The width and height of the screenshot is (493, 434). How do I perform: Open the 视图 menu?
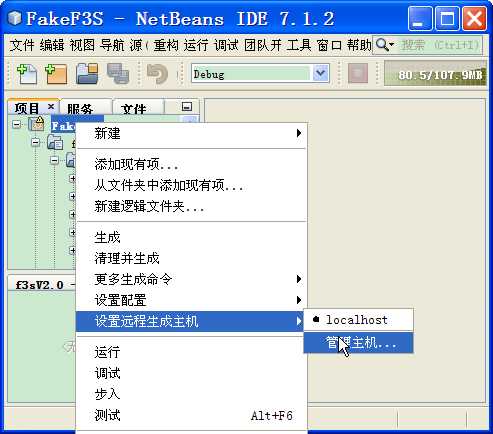(82, 45)
